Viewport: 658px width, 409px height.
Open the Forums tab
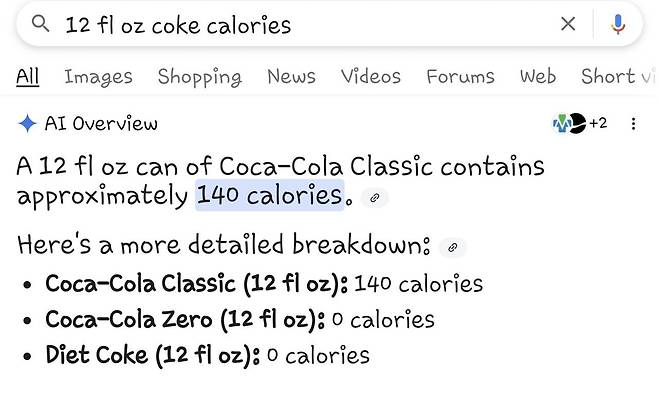[x=460, y=76]
